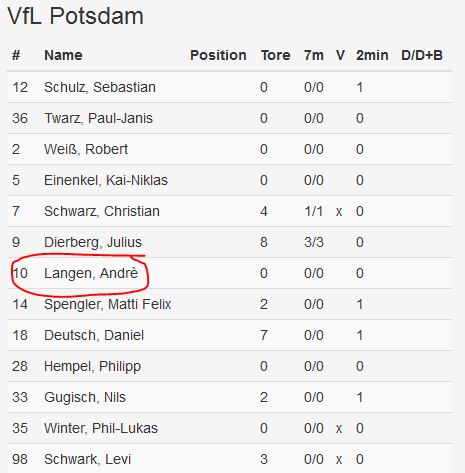Select player Dierberg, Julius

(93, 242)
